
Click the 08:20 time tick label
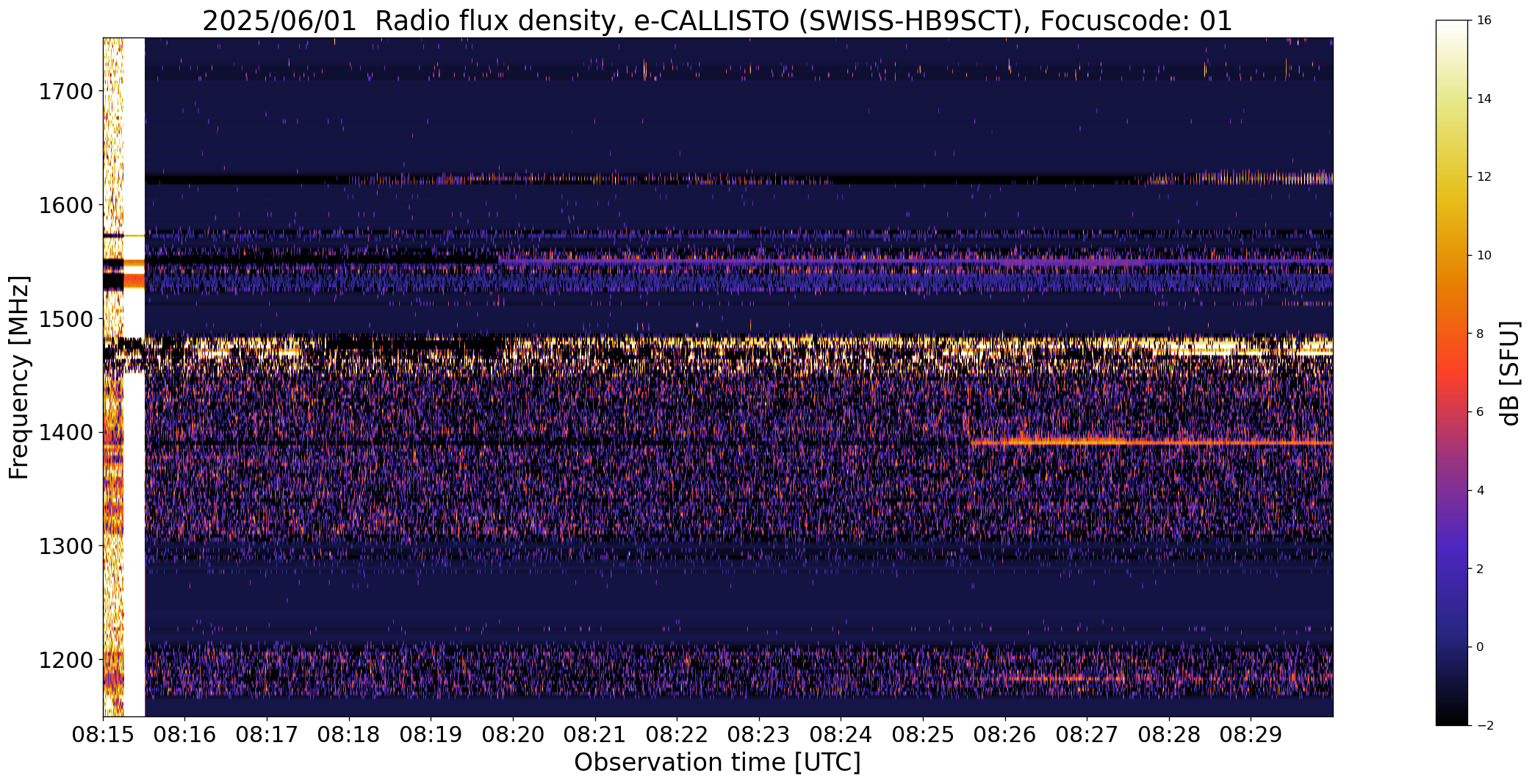click(x=513, y=735)
